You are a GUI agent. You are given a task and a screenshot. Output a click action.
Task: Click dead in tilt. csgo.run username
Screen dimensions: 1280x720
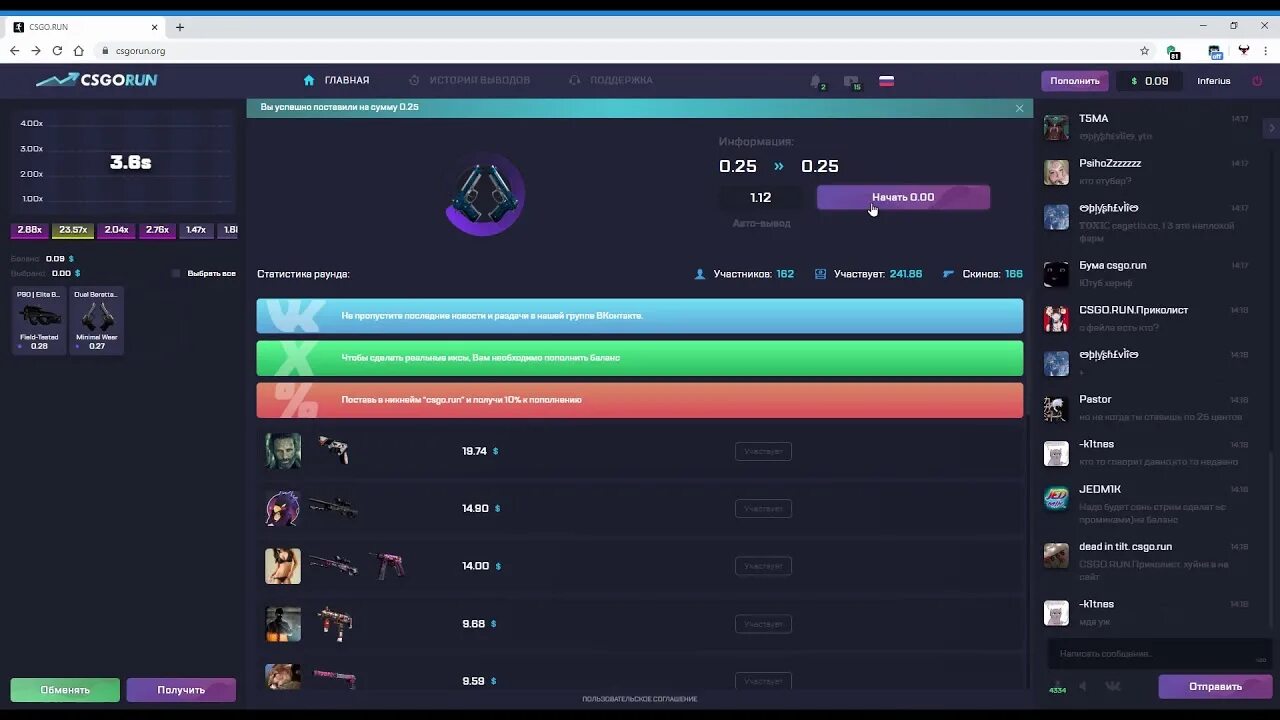pyautogui.click(x=1125, y=547)
